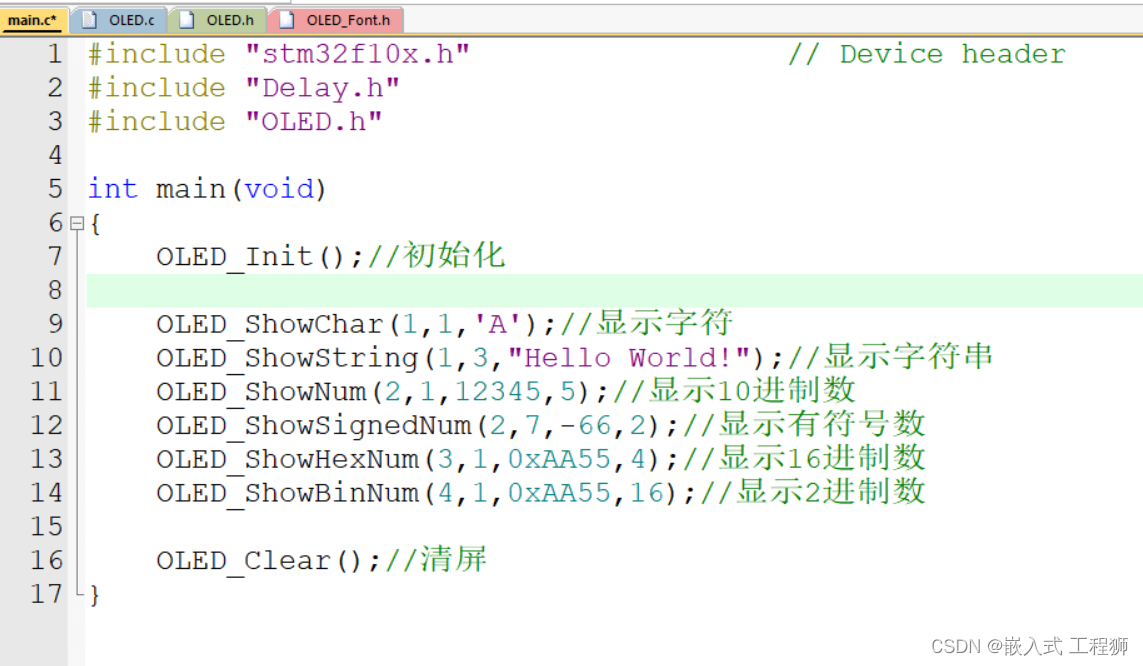Screen dimensions: 1143x666
Task: Collapse the main function fold marker
Action: pos(77,224)
